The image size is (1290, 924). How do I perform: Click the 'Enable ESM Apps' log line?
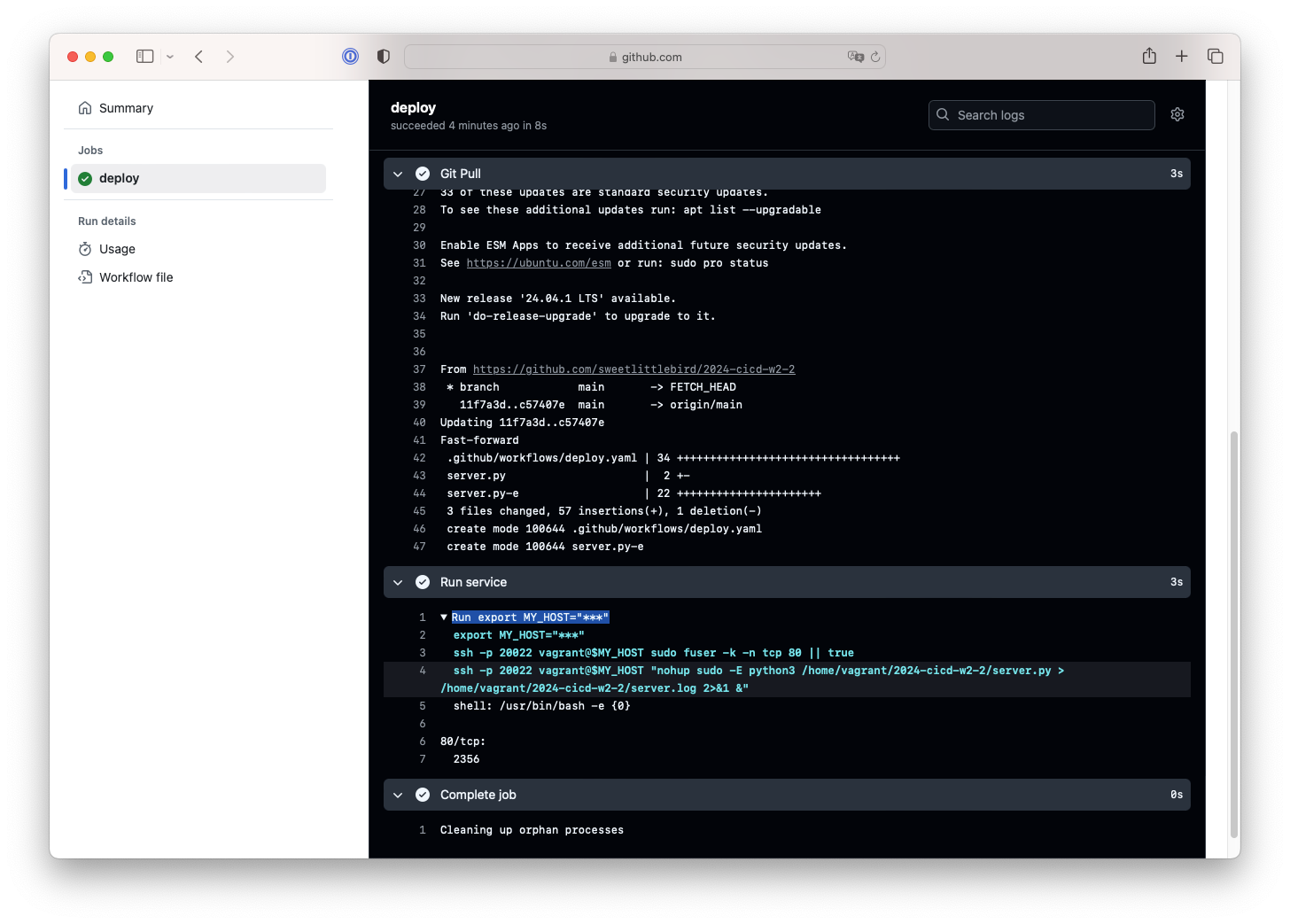[643, 245]
